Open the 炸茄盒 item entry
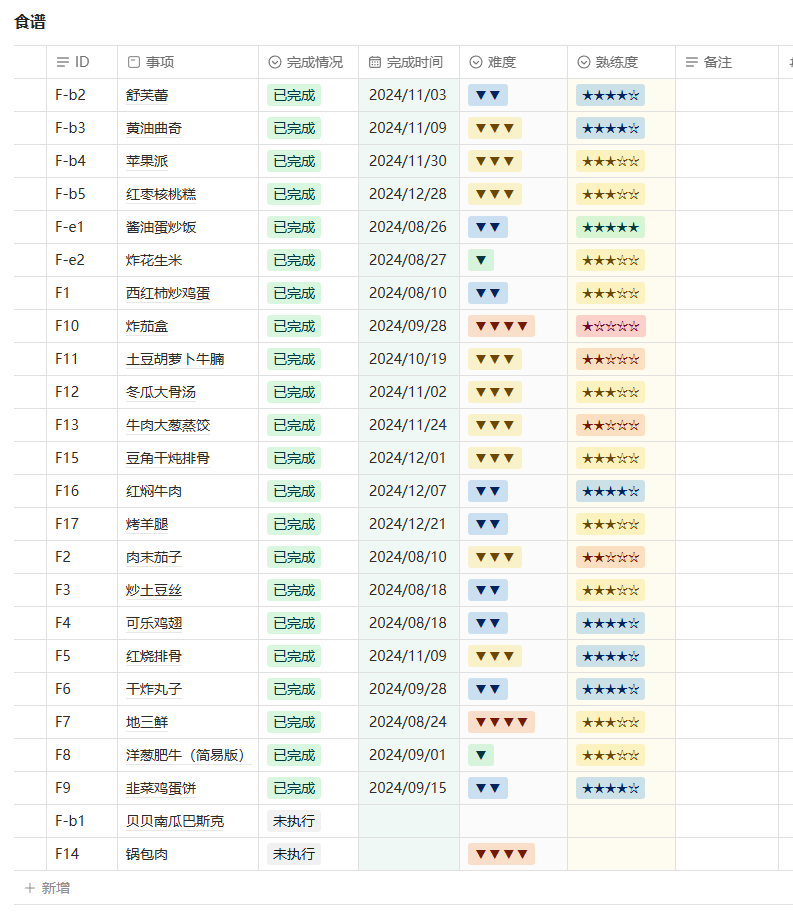Screen dimensions: 793x912 click(x=145, y=326)
